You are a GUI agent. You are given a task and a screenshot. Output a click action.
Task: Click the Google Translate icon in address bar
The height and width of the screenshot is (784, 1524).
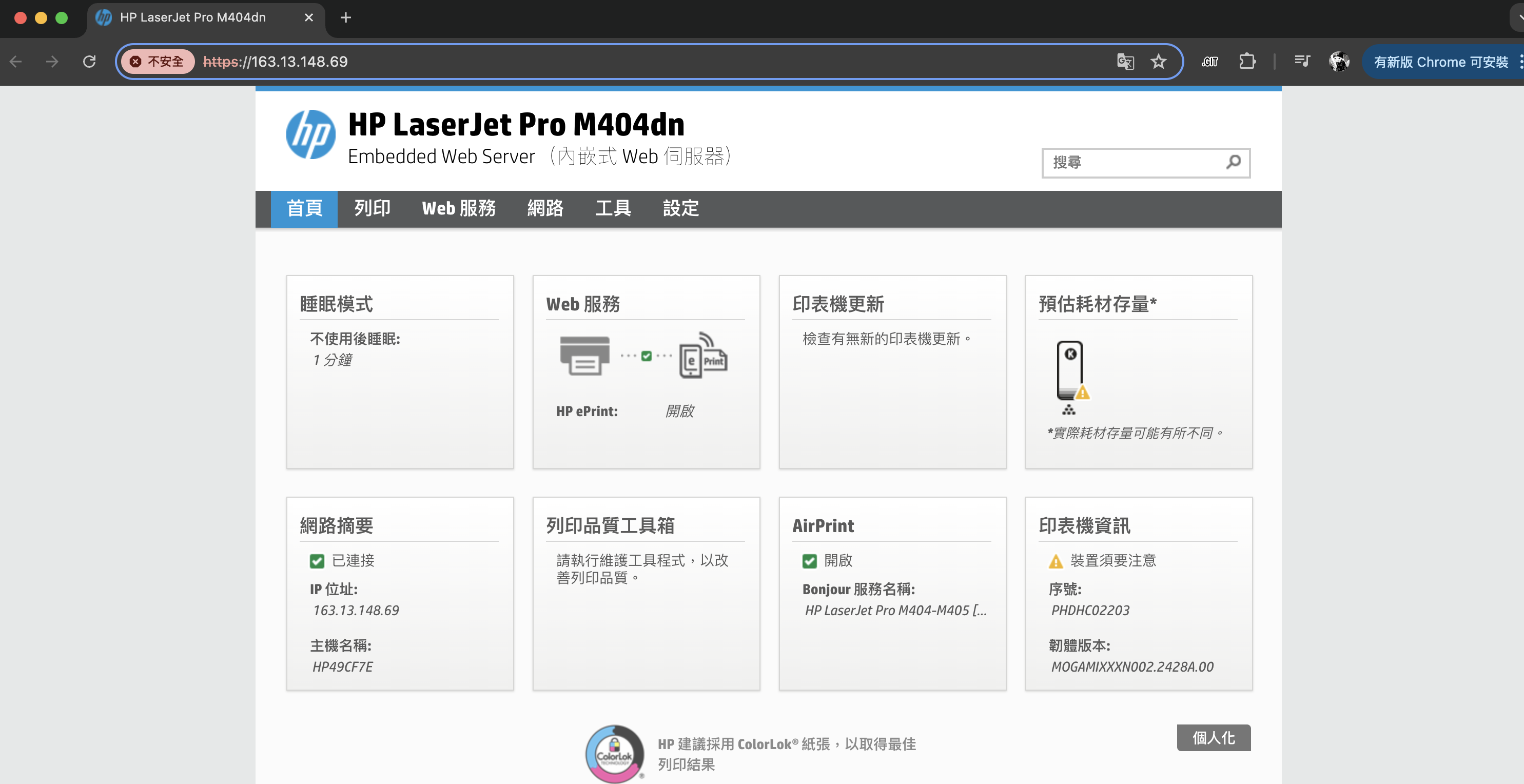(x=1125, y=62)
